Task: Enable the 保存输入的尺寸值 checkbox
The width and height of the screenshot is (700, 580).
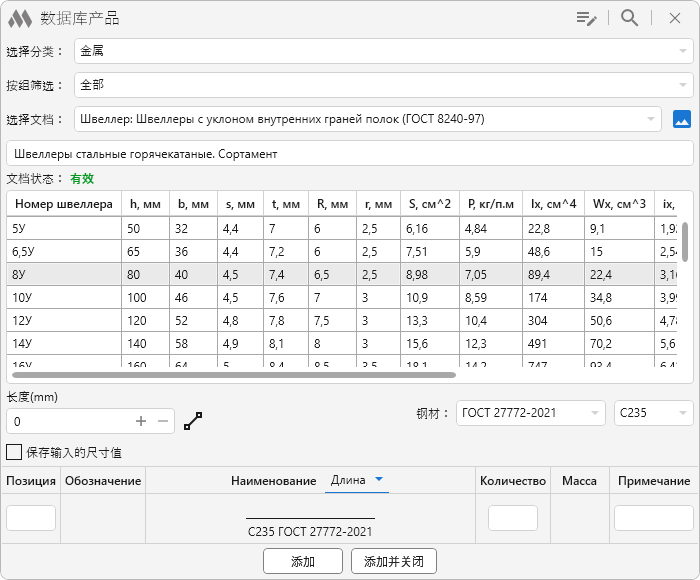Action: coord(14,452)
